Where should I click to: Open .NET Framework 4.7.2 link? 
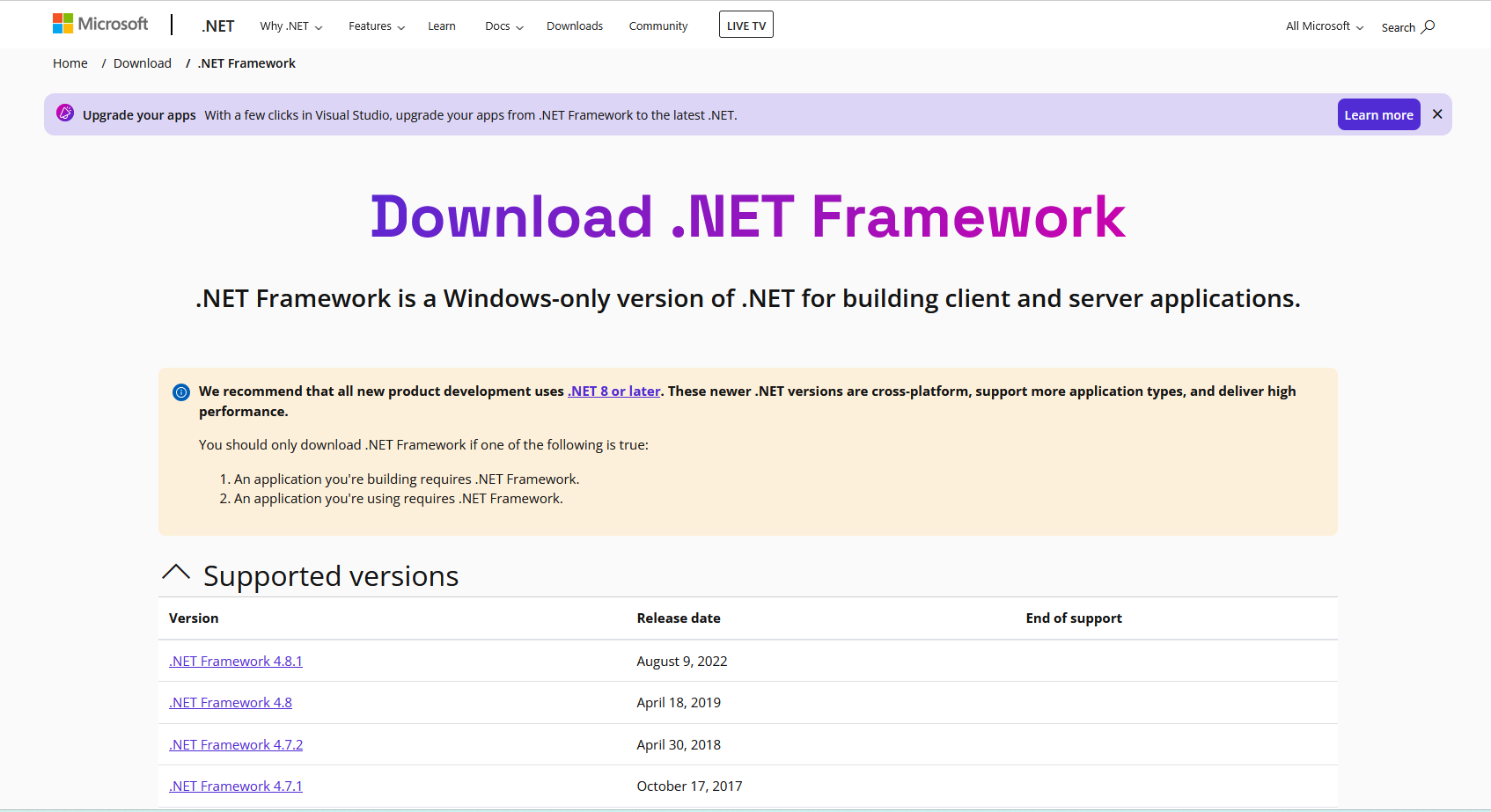(x=236, y=745)
